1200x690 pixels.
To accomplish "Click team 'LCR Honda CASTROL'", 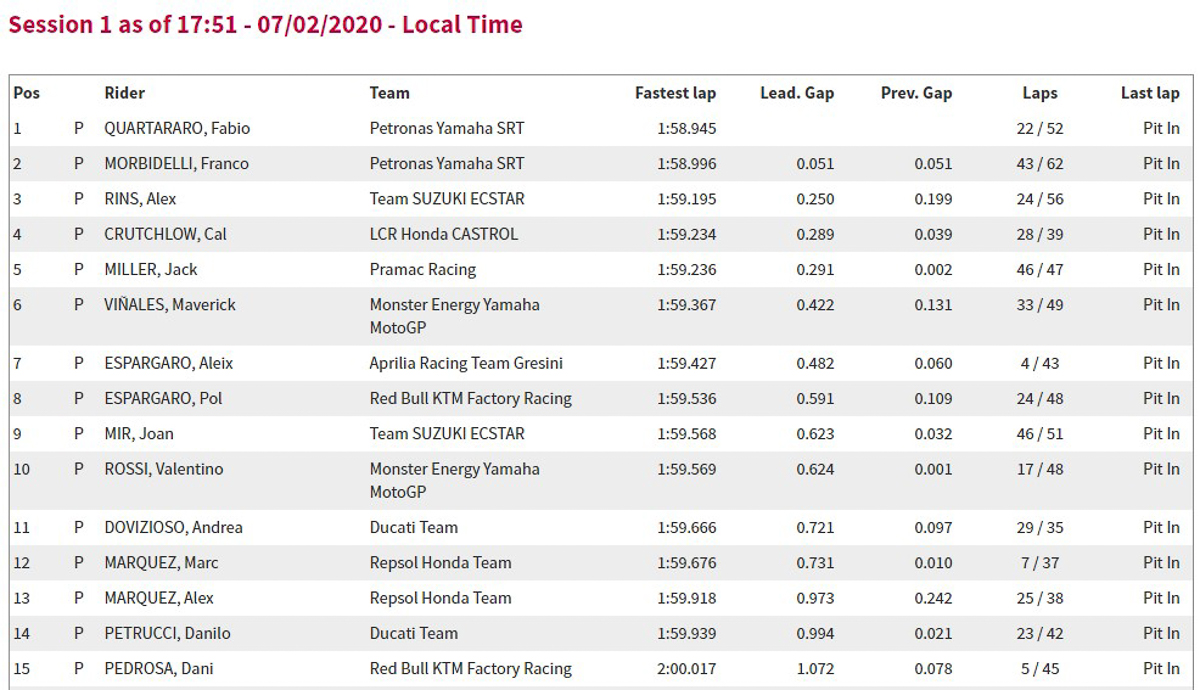I will point(444,234).
